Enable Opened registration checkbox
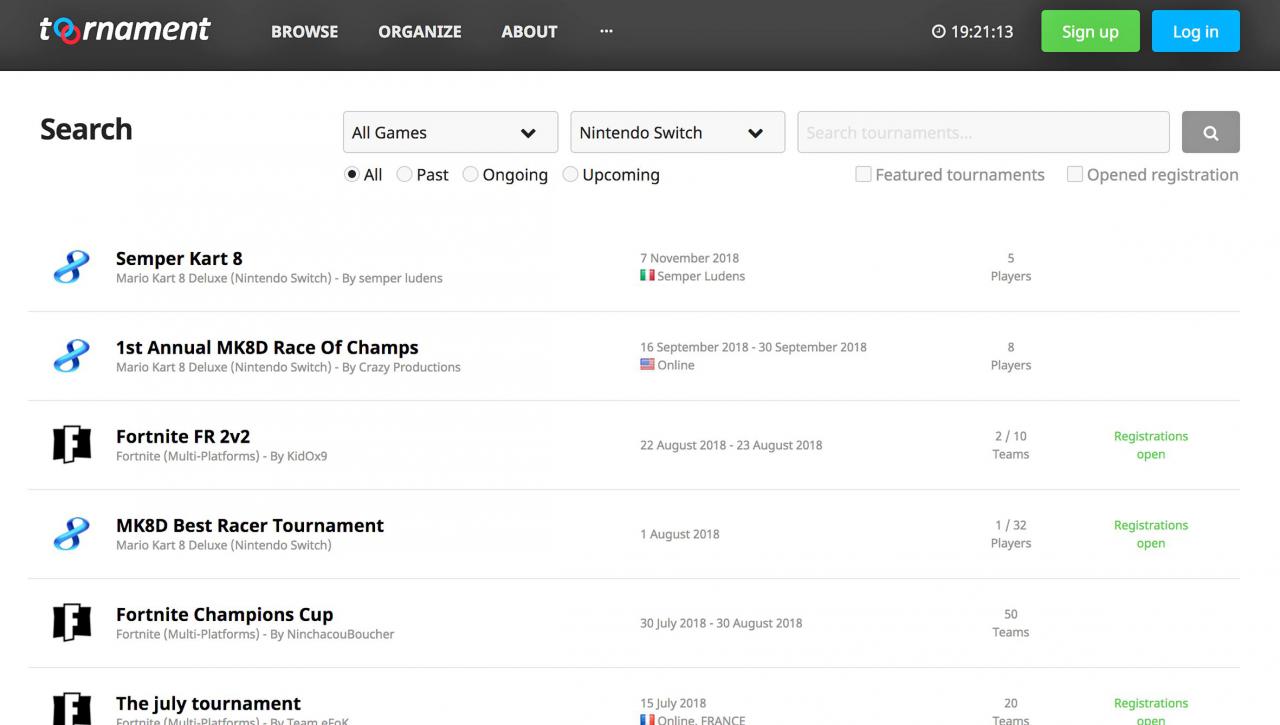 click(1075, 174)
